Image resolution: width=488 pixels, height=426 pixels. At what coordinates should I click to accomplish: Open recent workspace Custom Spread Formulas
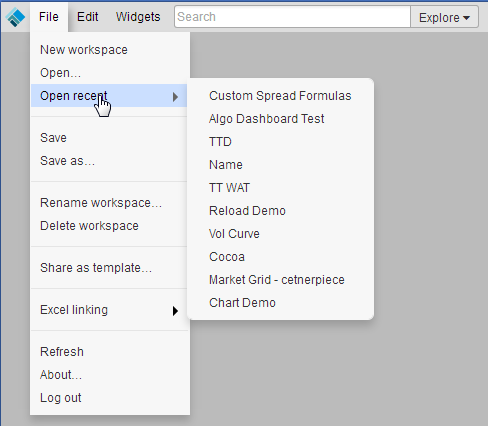(280, 96)
